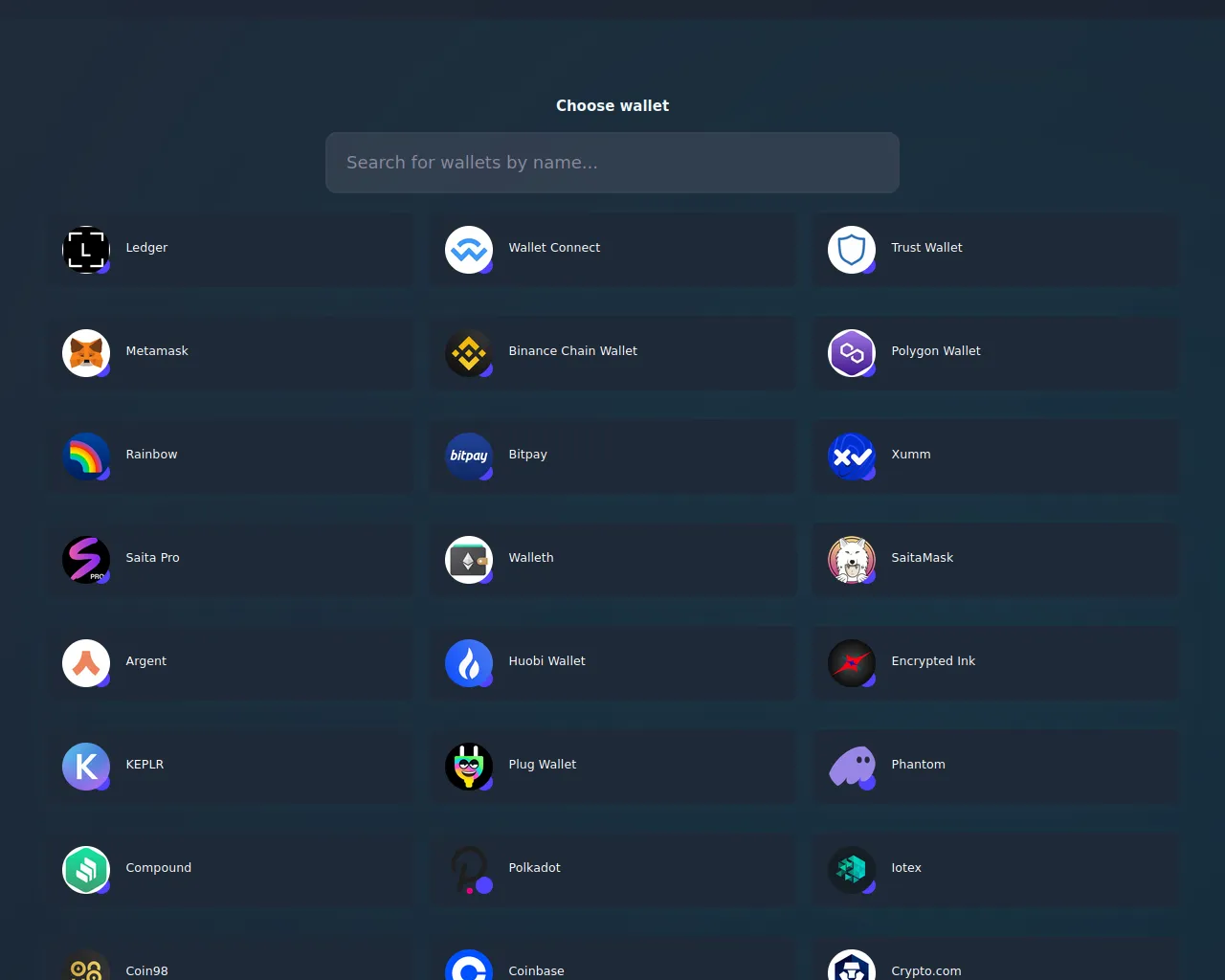The image size is (1225, 980).
Task: Pick the Coinbase label
Action: [x=536, y=970]
